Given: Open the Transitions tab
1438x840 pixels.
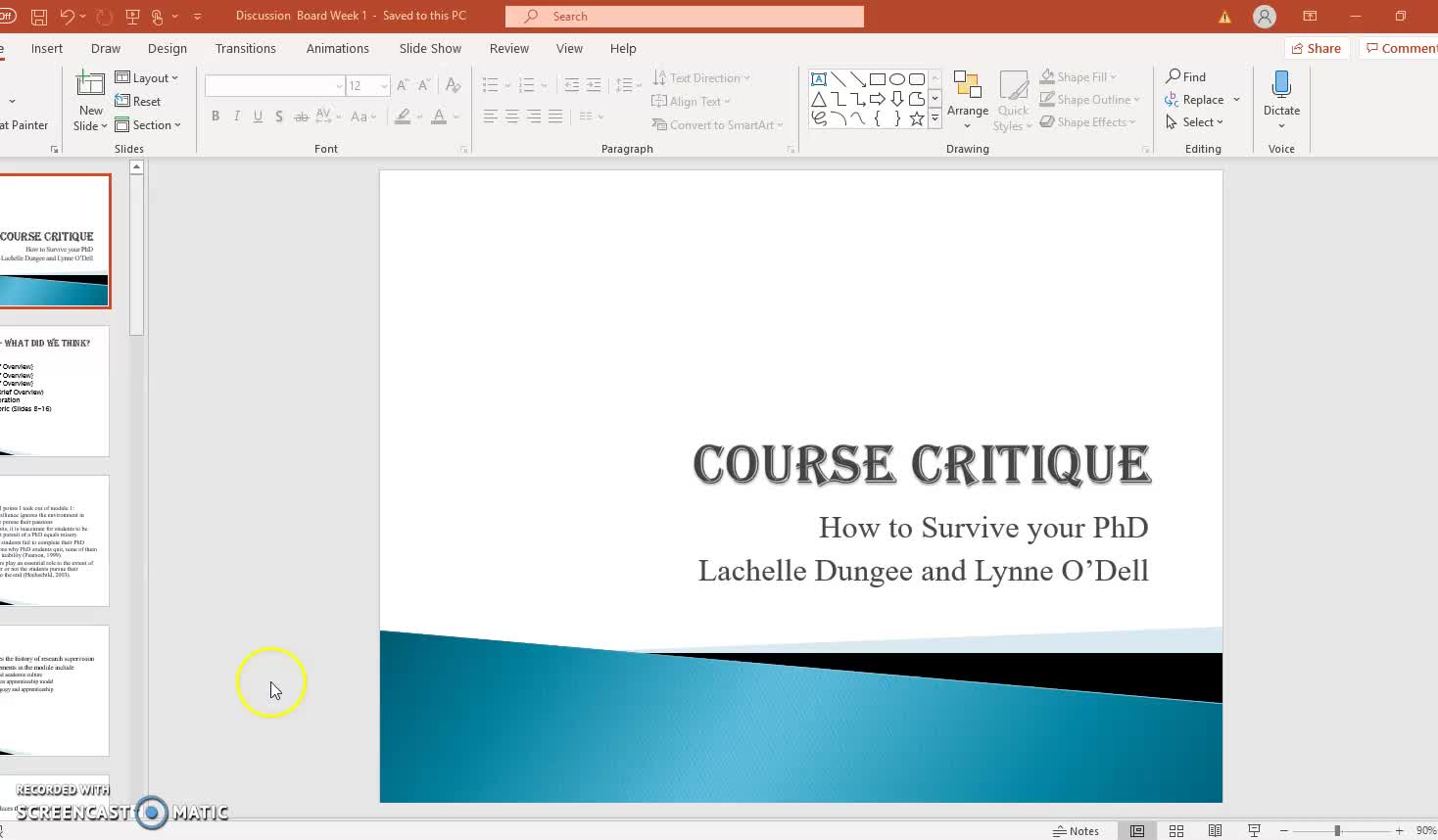Looking at the screenshot, I should coord(246,48).
